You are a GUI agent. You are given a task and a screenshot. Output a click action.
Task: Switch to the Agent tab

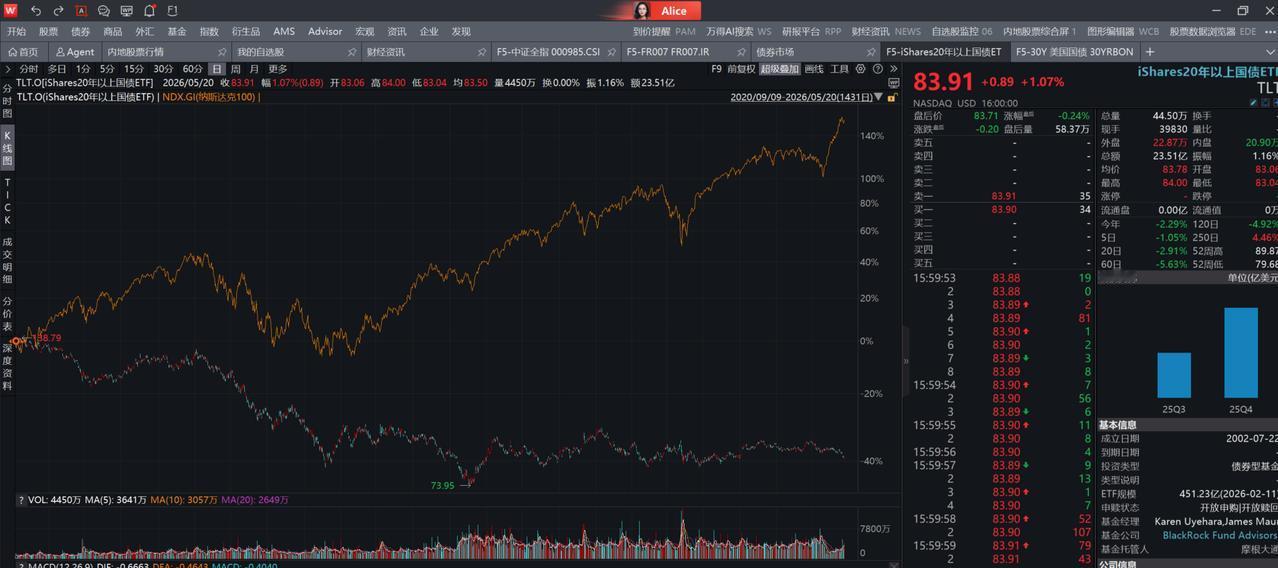coord(75,52)
